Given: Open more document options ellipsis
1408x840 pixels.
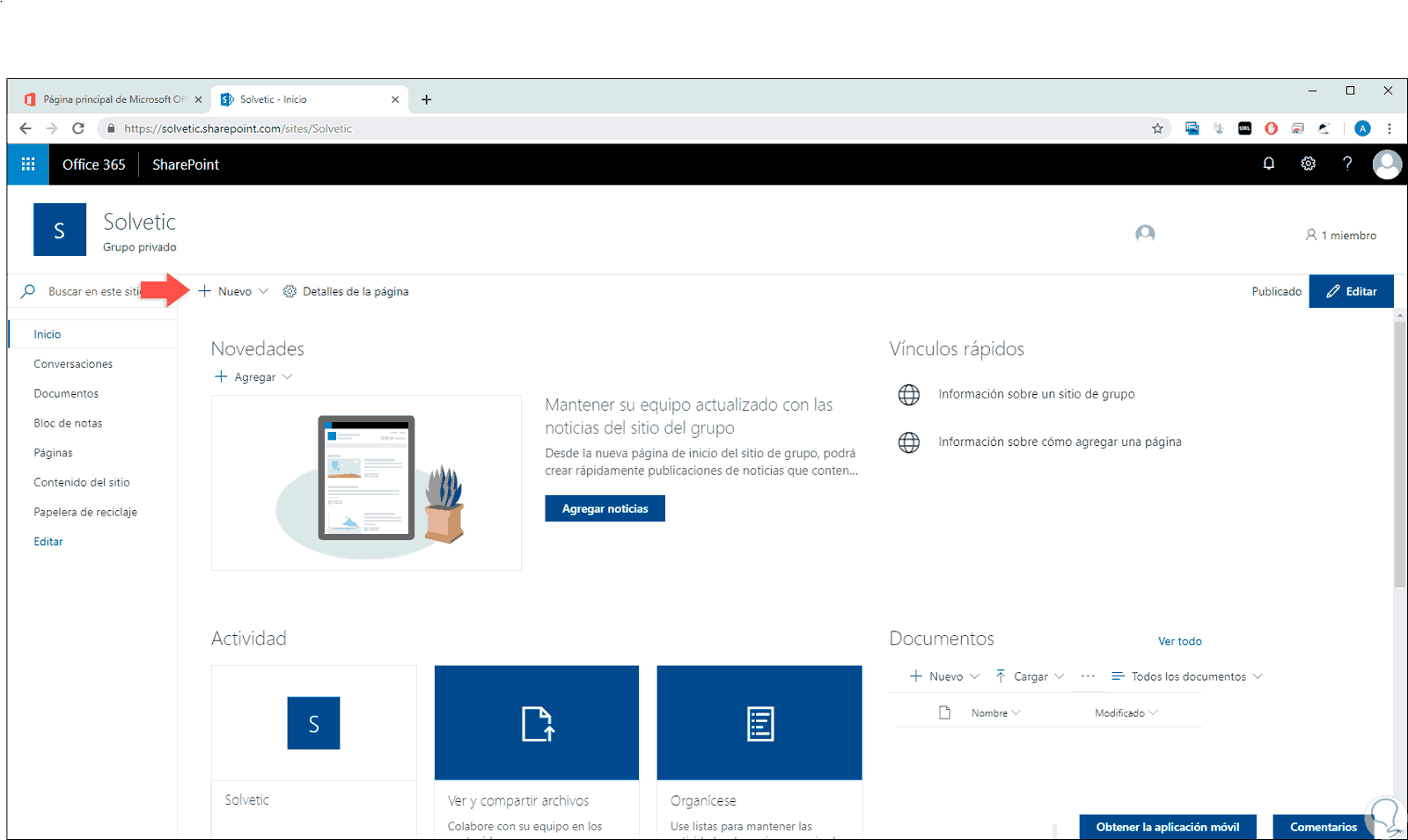Looking at the screenshot, I should click(x=1088, y=676).
